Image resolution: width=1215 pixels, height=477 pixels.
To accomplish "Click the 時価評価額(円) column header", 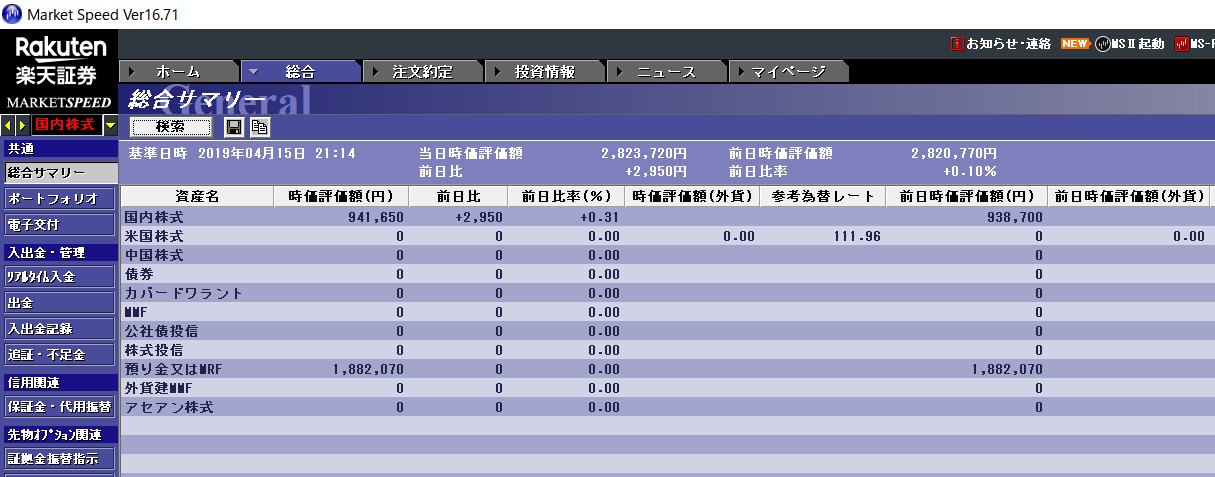I will point(341,196).
